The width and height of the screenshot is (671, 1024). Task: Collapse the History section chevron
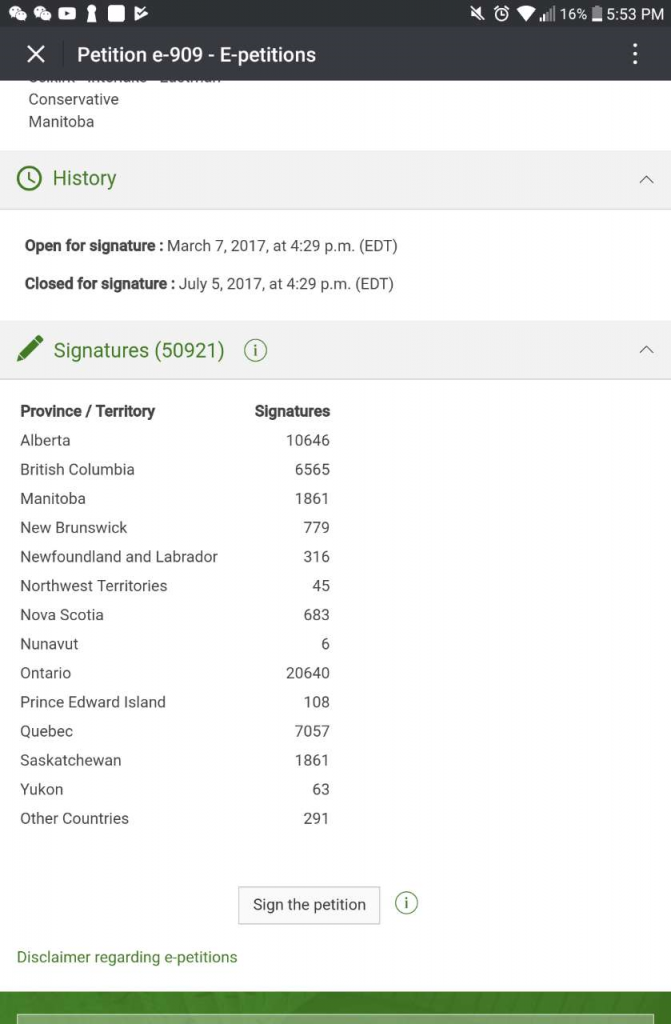646,179
